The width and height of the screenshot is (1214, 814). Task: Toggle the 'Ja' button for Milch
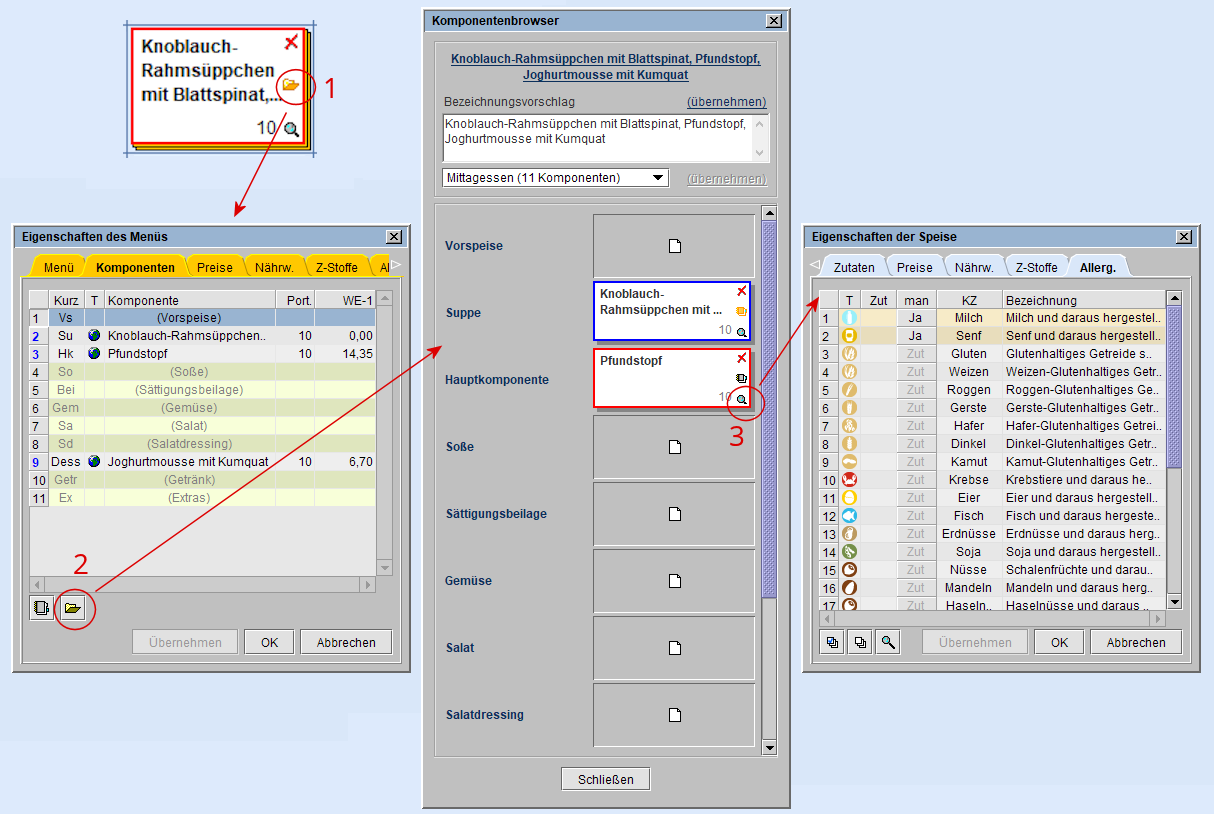tap(915, 318)
